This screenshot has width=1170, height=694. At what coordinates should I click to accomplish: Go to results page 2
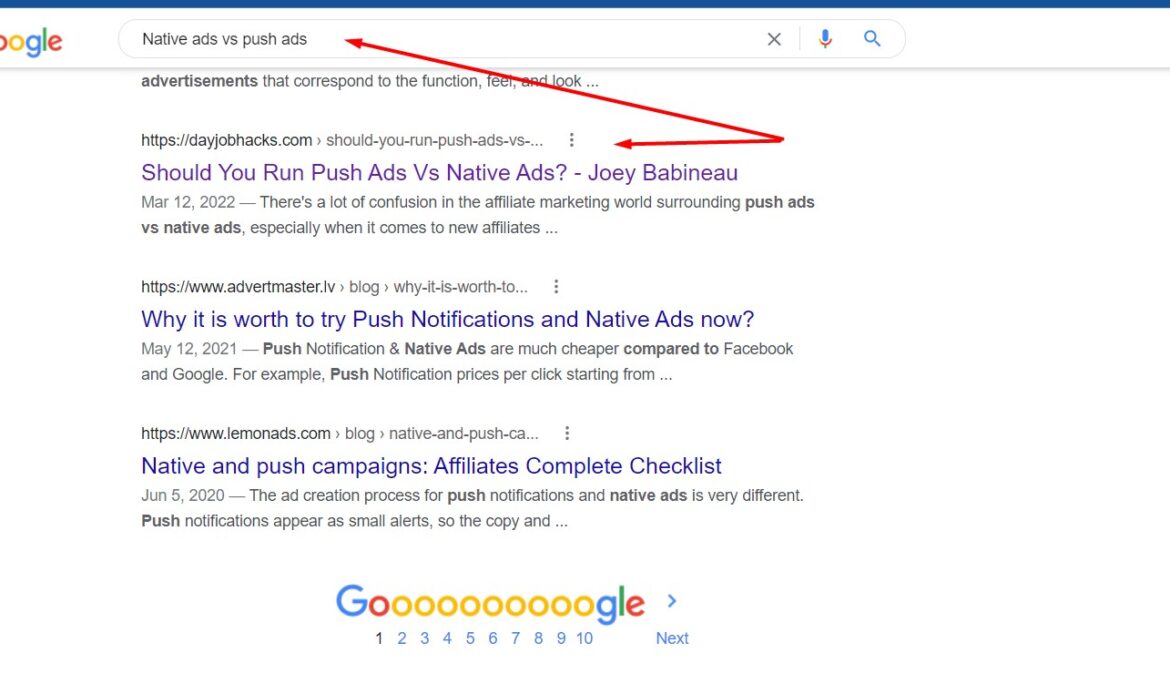[401, 638]
